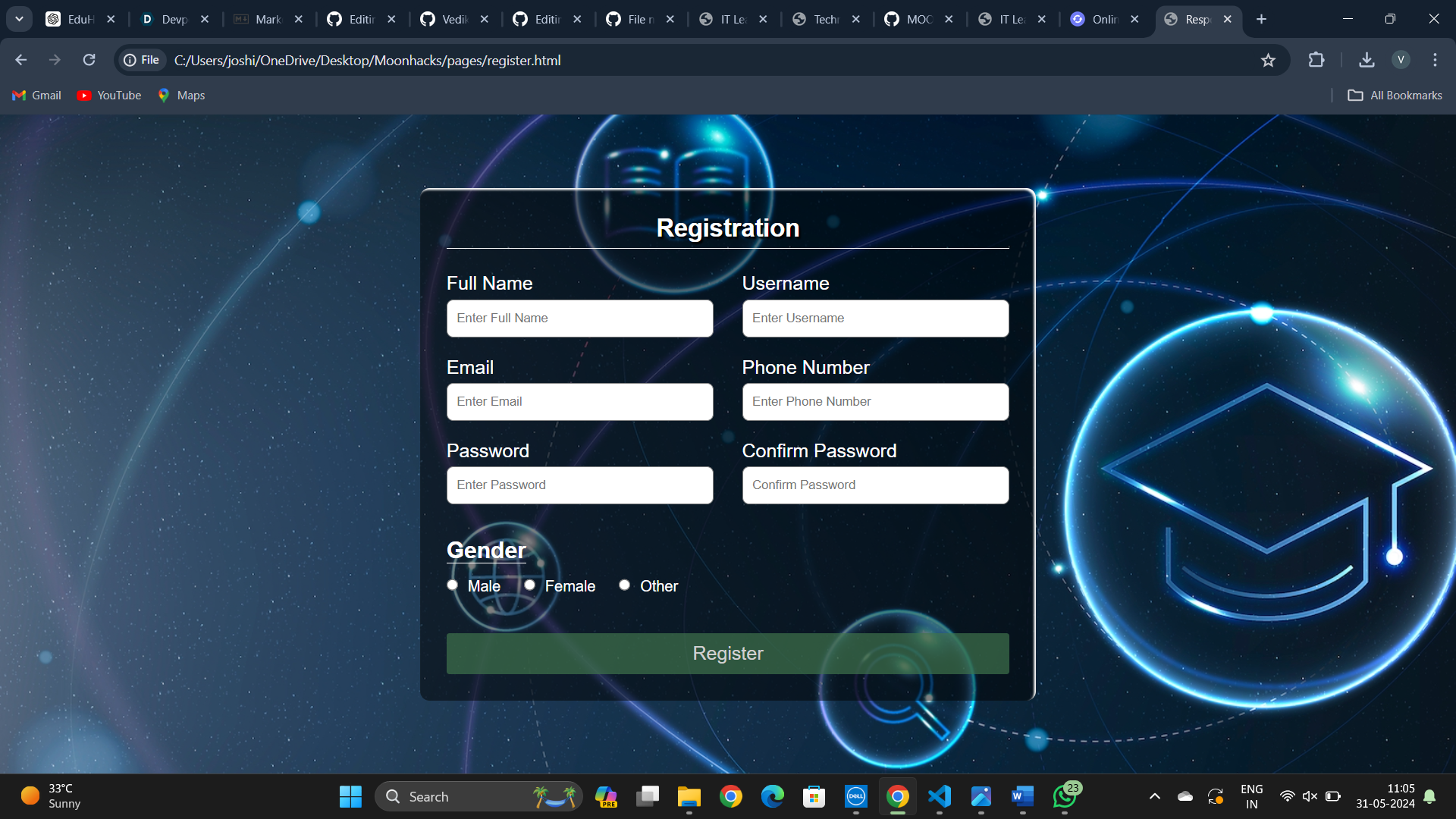This screenshot has width=1456, height=819.
Task: Select the Female gender radio button
Action: point(530,585)
